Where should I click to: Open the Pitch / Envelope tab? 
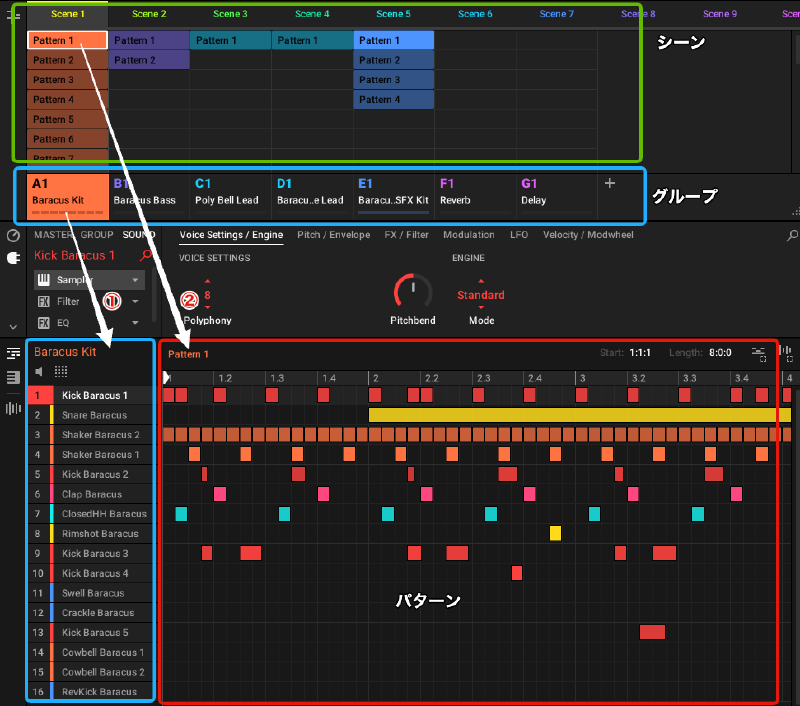click(334, 235)
